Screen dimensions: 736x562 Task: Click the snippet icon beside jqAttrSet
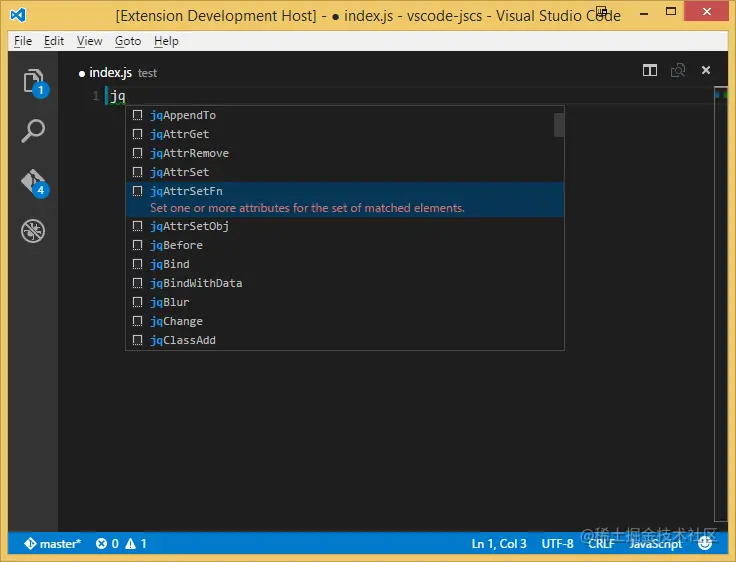point(137,172)
